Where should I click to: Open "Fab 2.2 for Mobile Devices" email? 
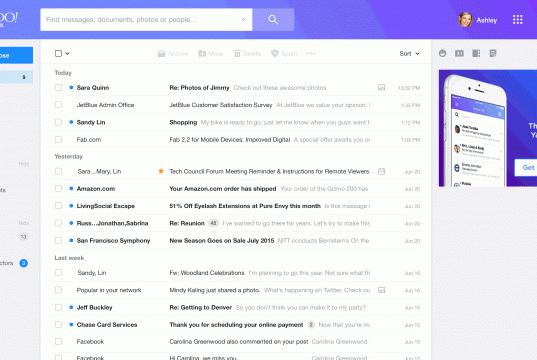(x=229, y=139)
